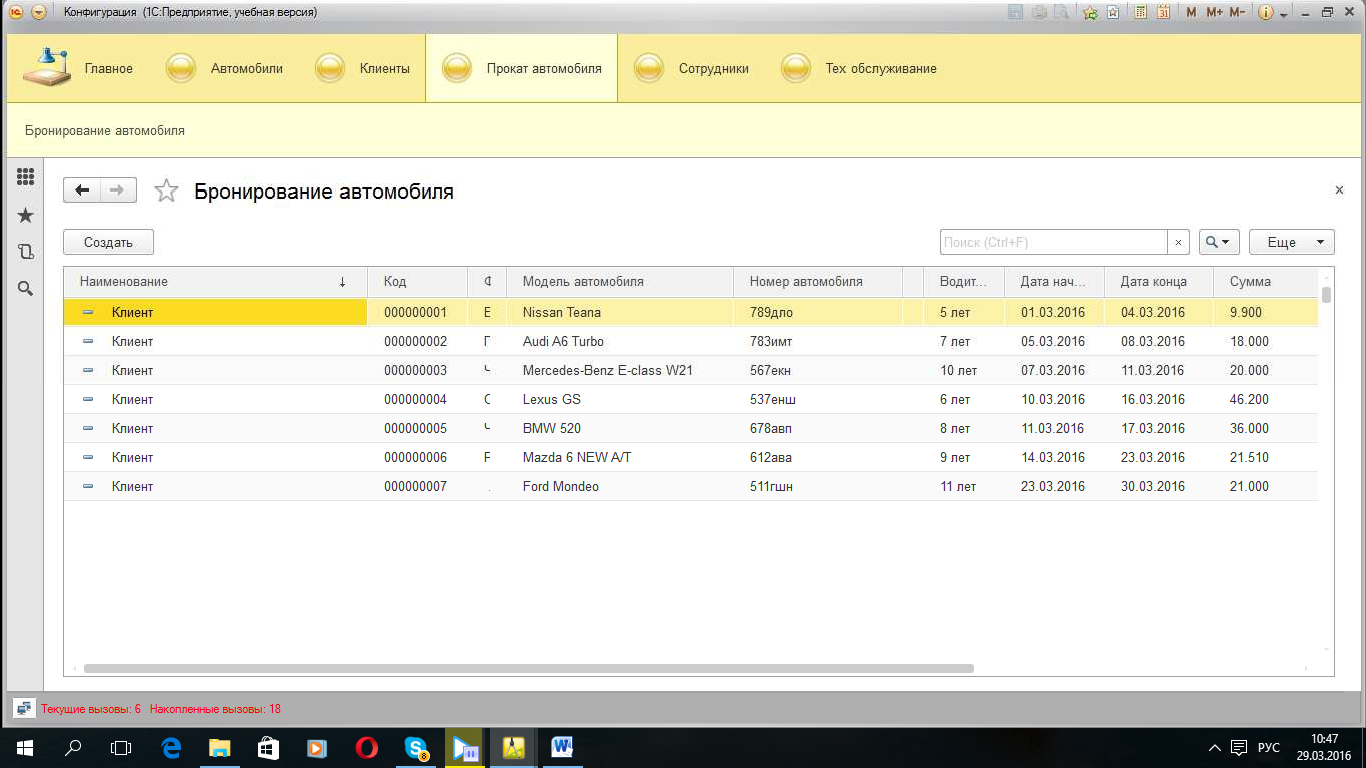The image size is (1366, 768).
Task: Open File Explorer from the taskbar
Action: pos(220,747)
